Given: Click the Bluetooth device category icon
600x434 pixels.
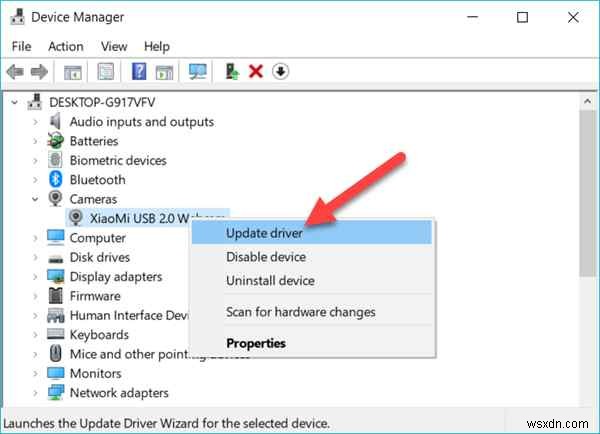Looking at the screenshot, I should tap(57, 180).
